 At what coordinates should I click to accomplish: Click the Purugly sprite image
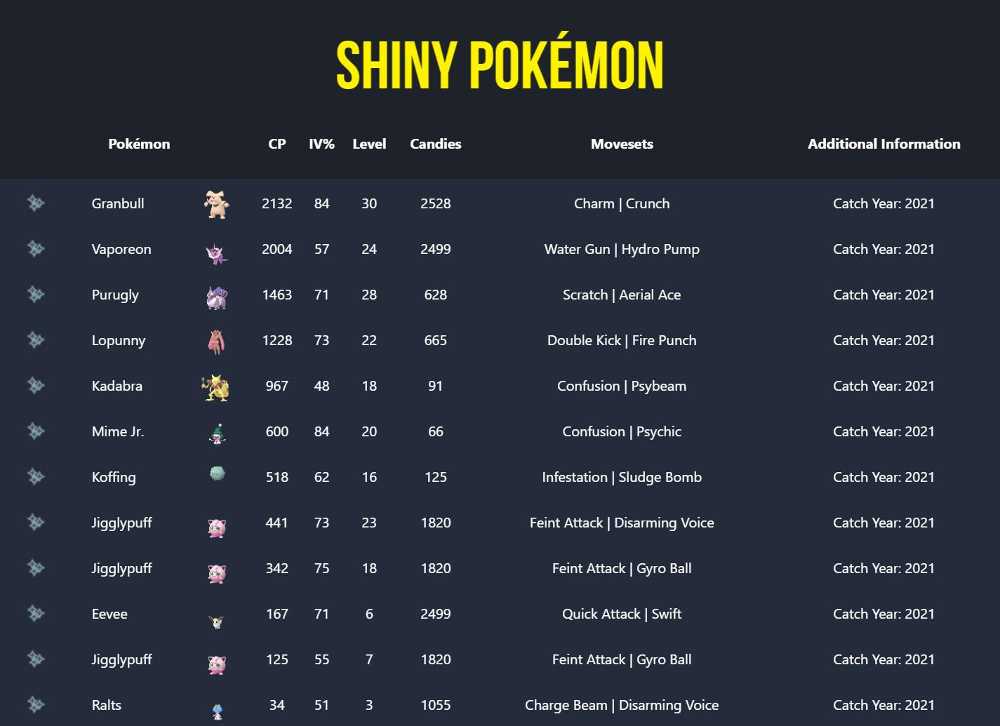pyautogui.click(x=217, y=297)
